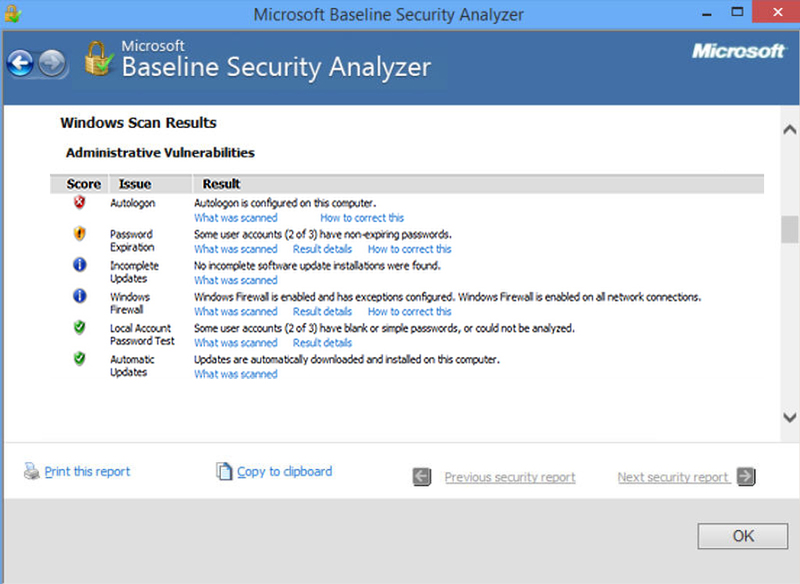This screenshot has height=584, width=800.
Task: Open 'Result details' for Local Account Password Test
Action: click(x=322, y=343)
